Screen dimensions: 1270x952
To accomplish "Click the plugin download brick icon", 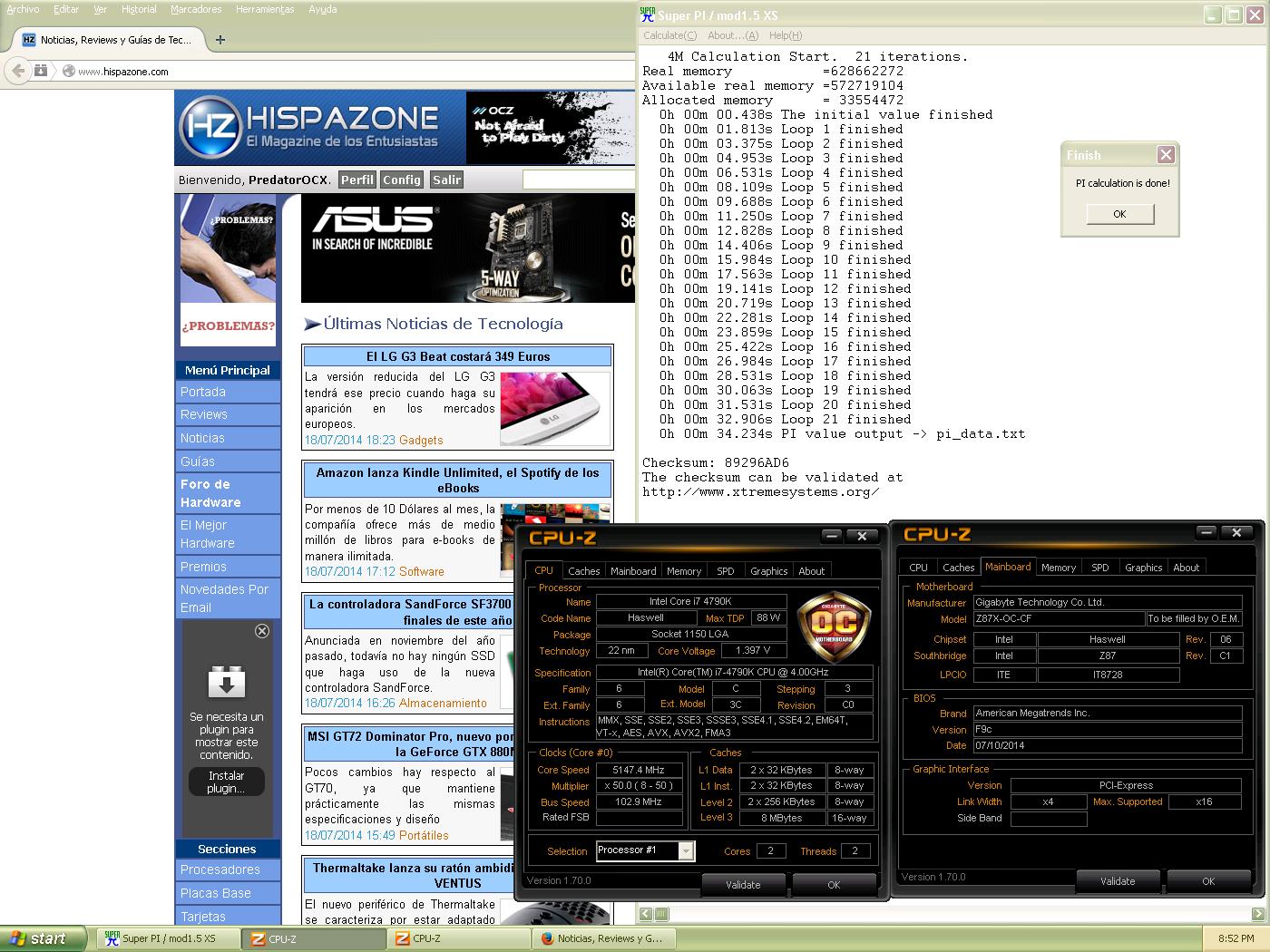I will [227, 682].
